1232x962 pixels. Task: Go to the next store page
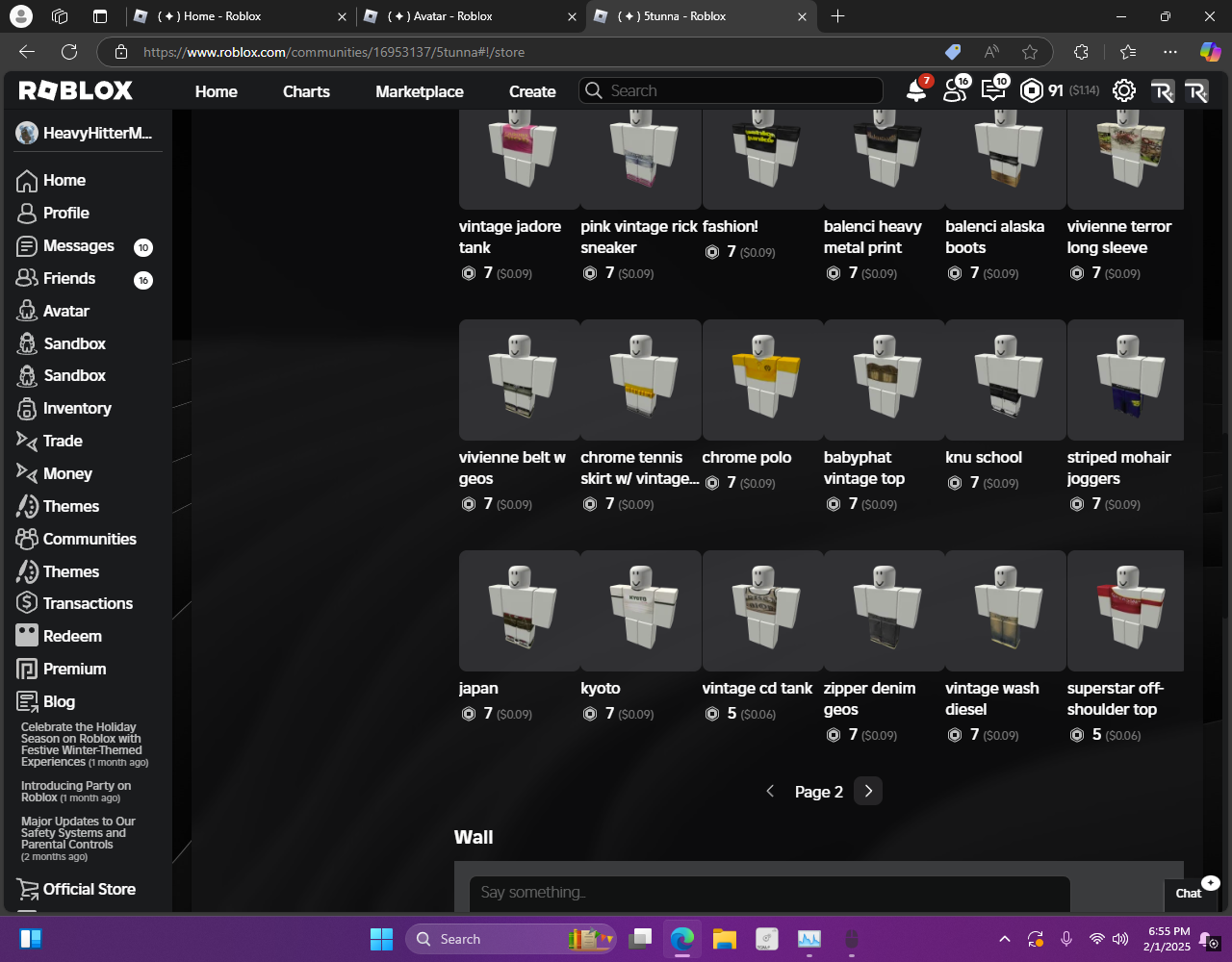point(868,791)
